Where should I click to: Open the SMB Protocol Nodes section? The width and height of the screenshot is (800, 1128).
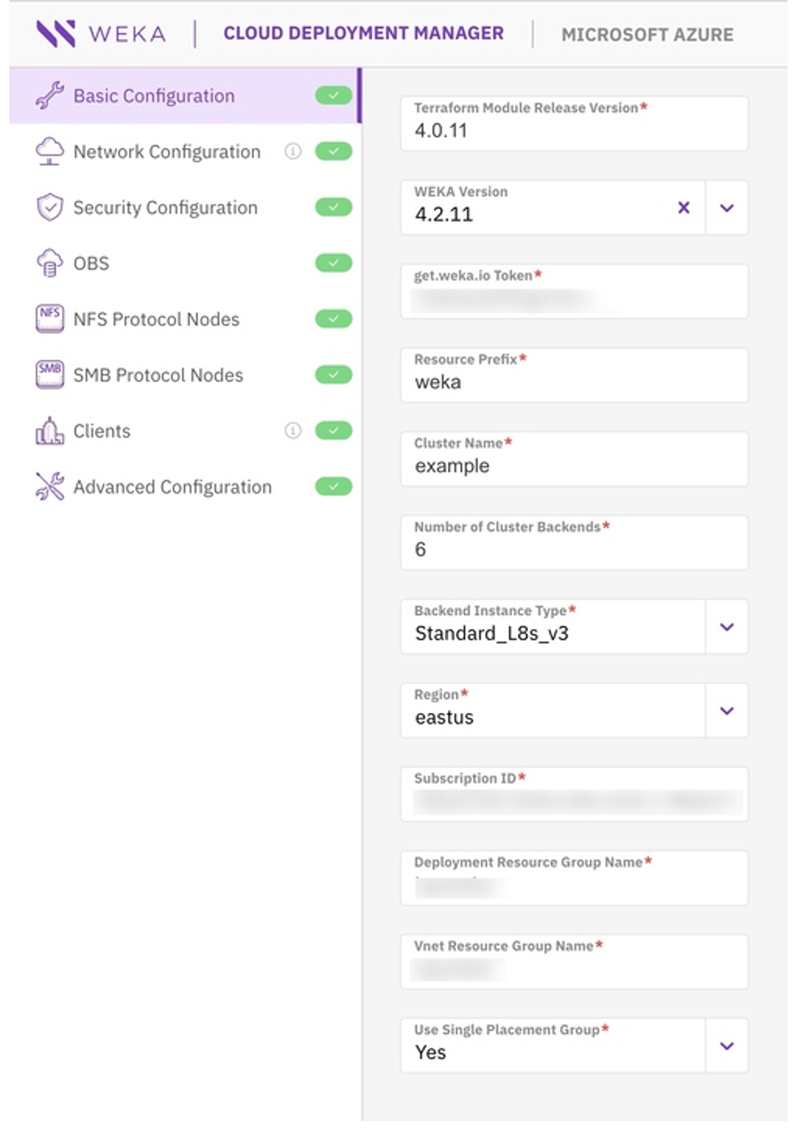pos(157,375)
